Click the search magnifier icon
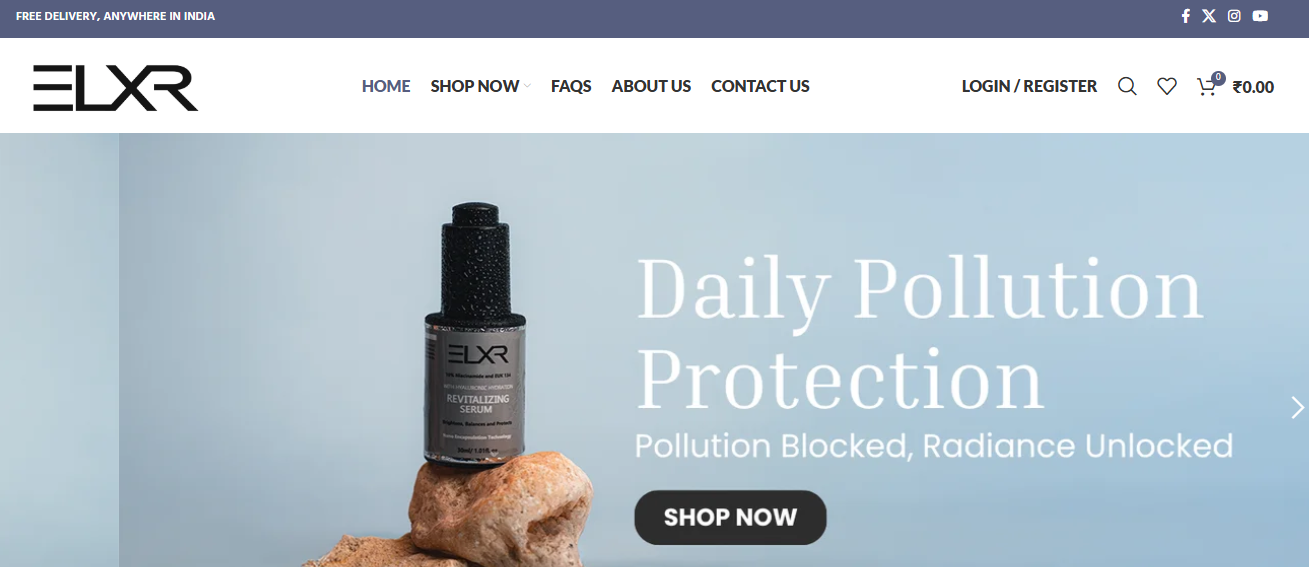 [x=1127, y=86]
